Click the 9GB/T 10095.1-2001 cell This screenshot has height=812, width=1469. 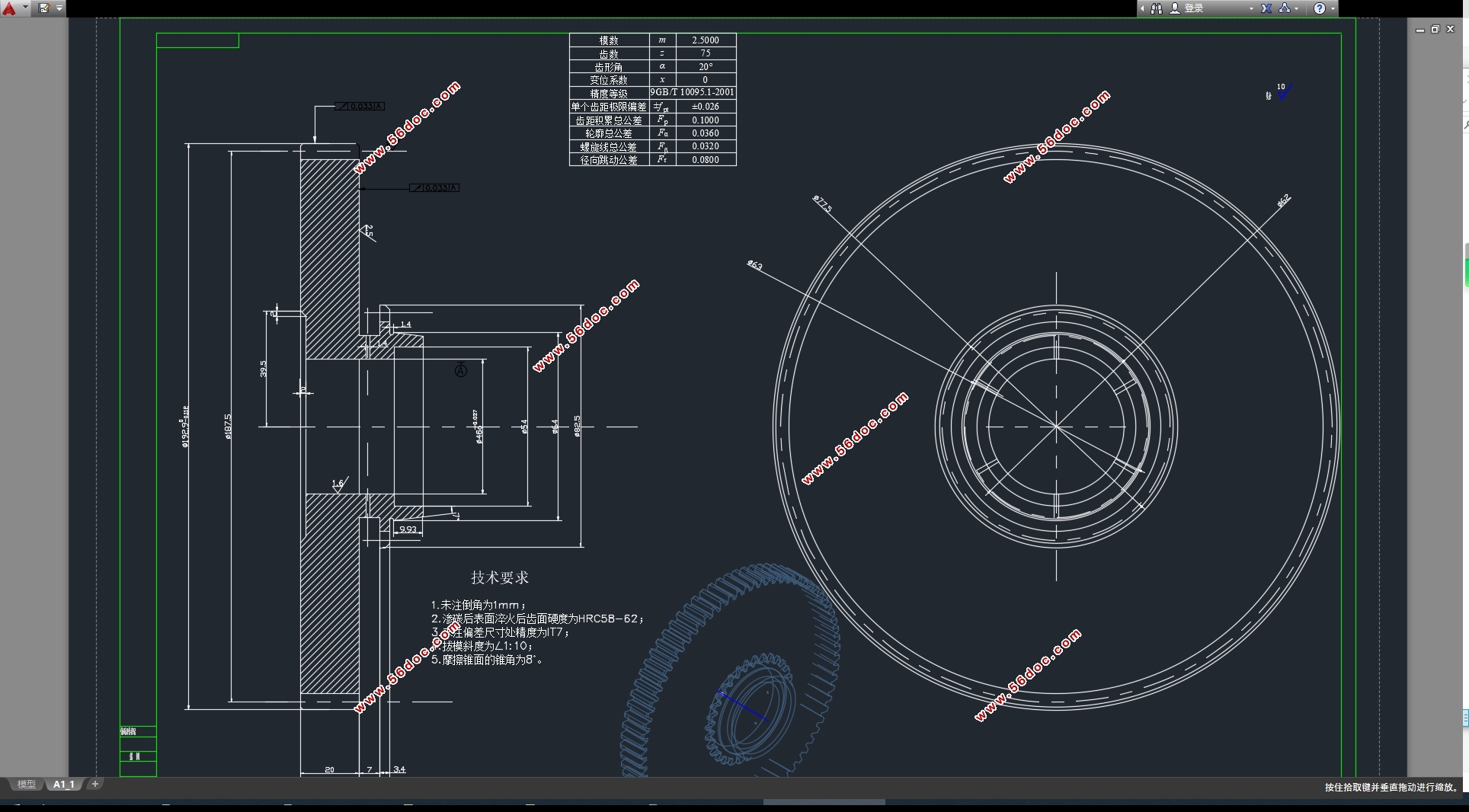tap(693, 92)
